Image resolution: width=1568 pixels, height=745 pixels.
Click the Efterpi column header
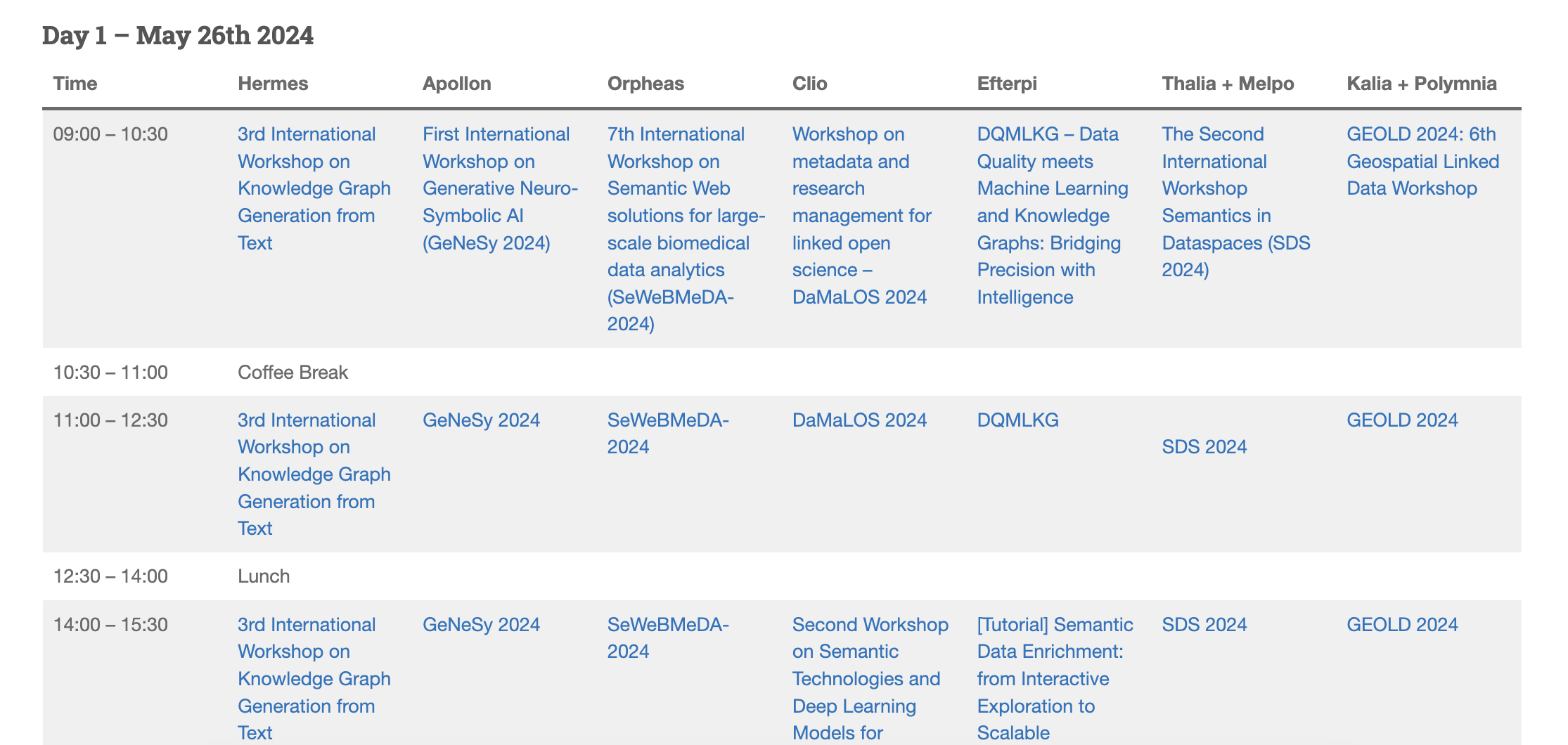click(x=1007, y=84)
